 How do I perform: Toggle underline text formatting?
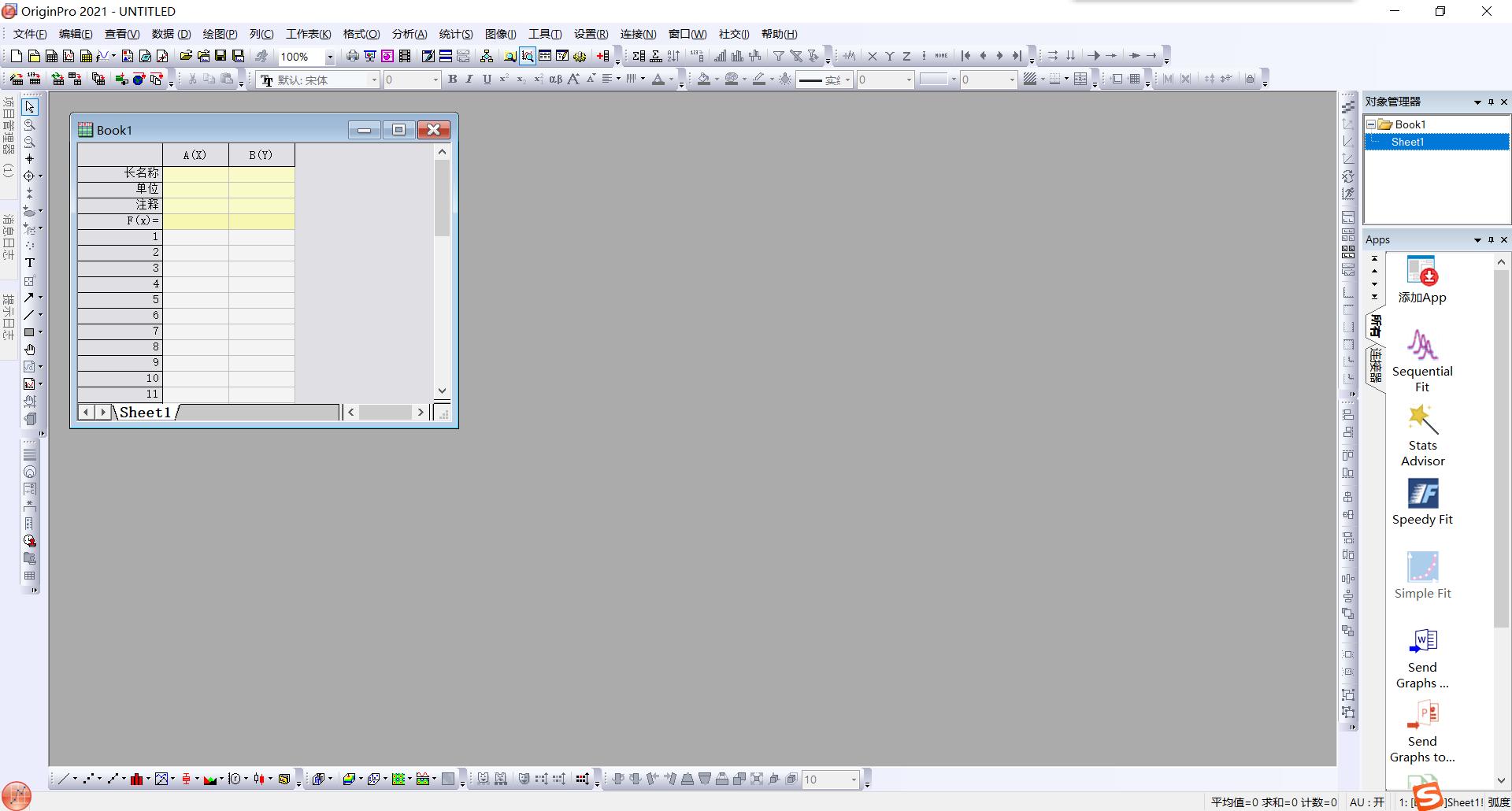tap(487, 80)
